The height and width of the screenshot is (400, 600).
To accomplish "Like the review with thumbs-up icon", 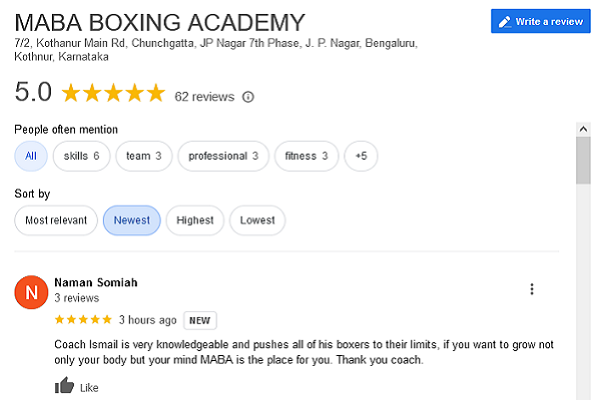I will pos(64,385).
